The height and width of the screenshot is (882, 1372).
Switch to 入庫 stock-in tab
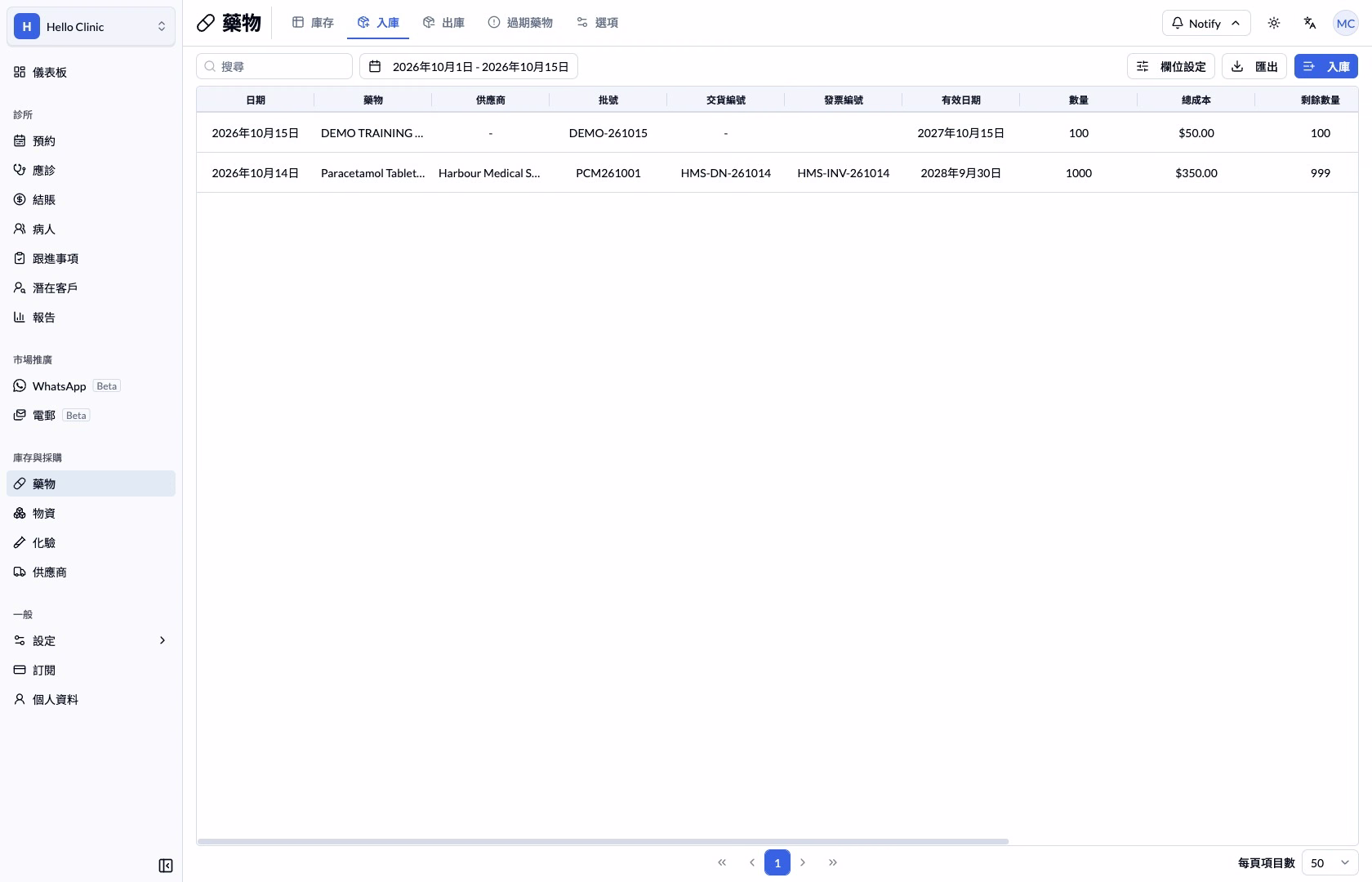tap(378, 23)
